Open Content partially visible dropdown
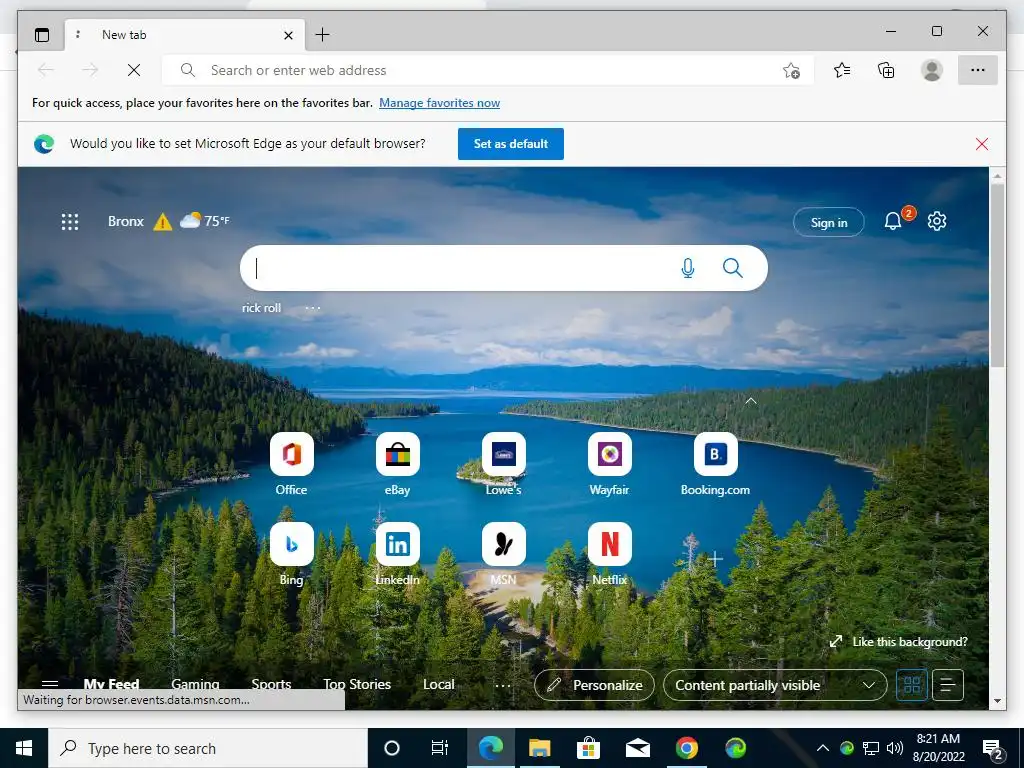 pos(775,685)
